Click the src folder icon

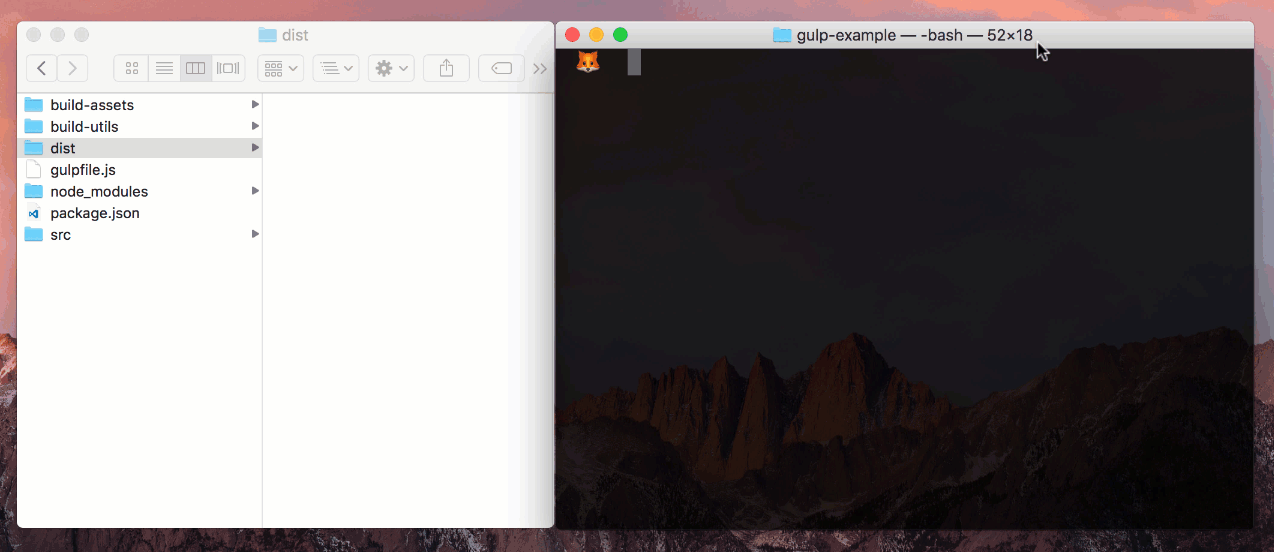34,235
